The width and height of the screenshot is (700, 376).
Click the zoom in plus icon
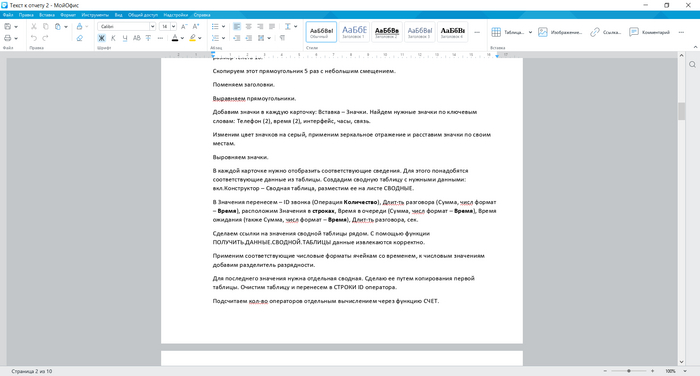tap(652, 371)
